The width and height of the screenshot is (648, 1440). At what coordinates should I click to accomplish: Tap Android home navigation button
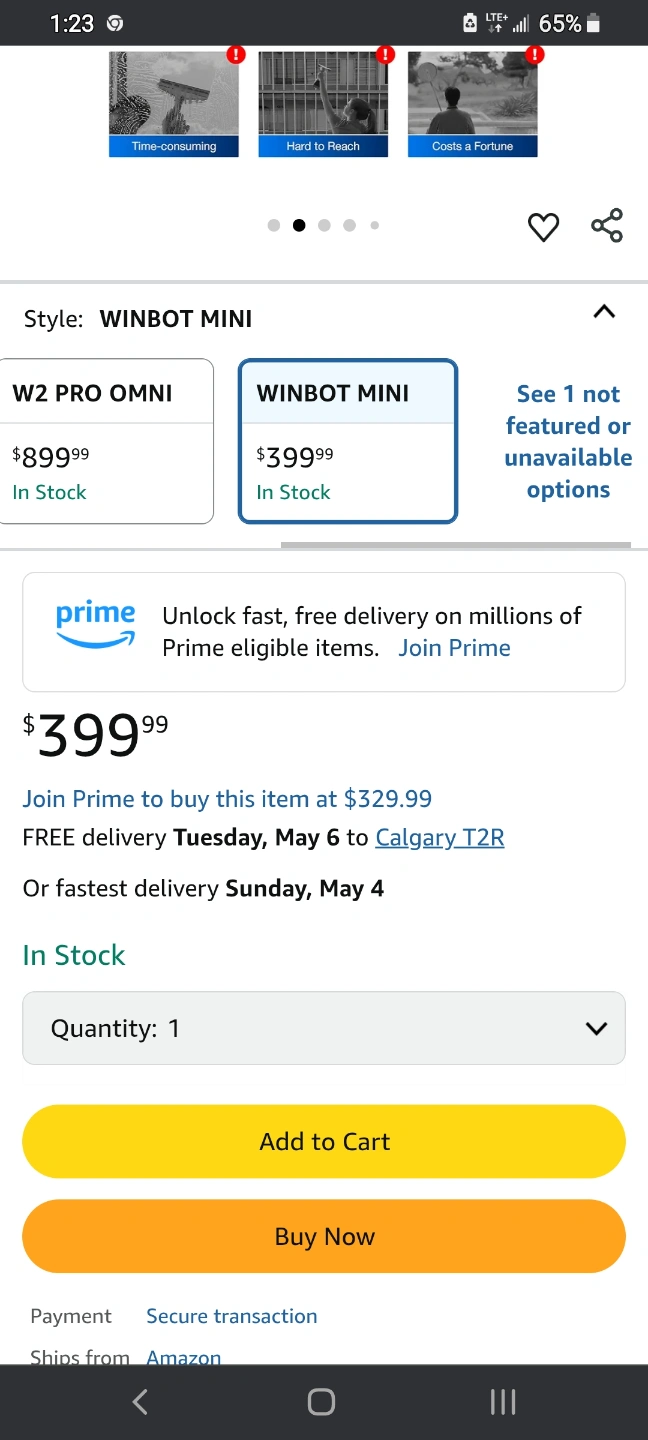pos(321,1402)
